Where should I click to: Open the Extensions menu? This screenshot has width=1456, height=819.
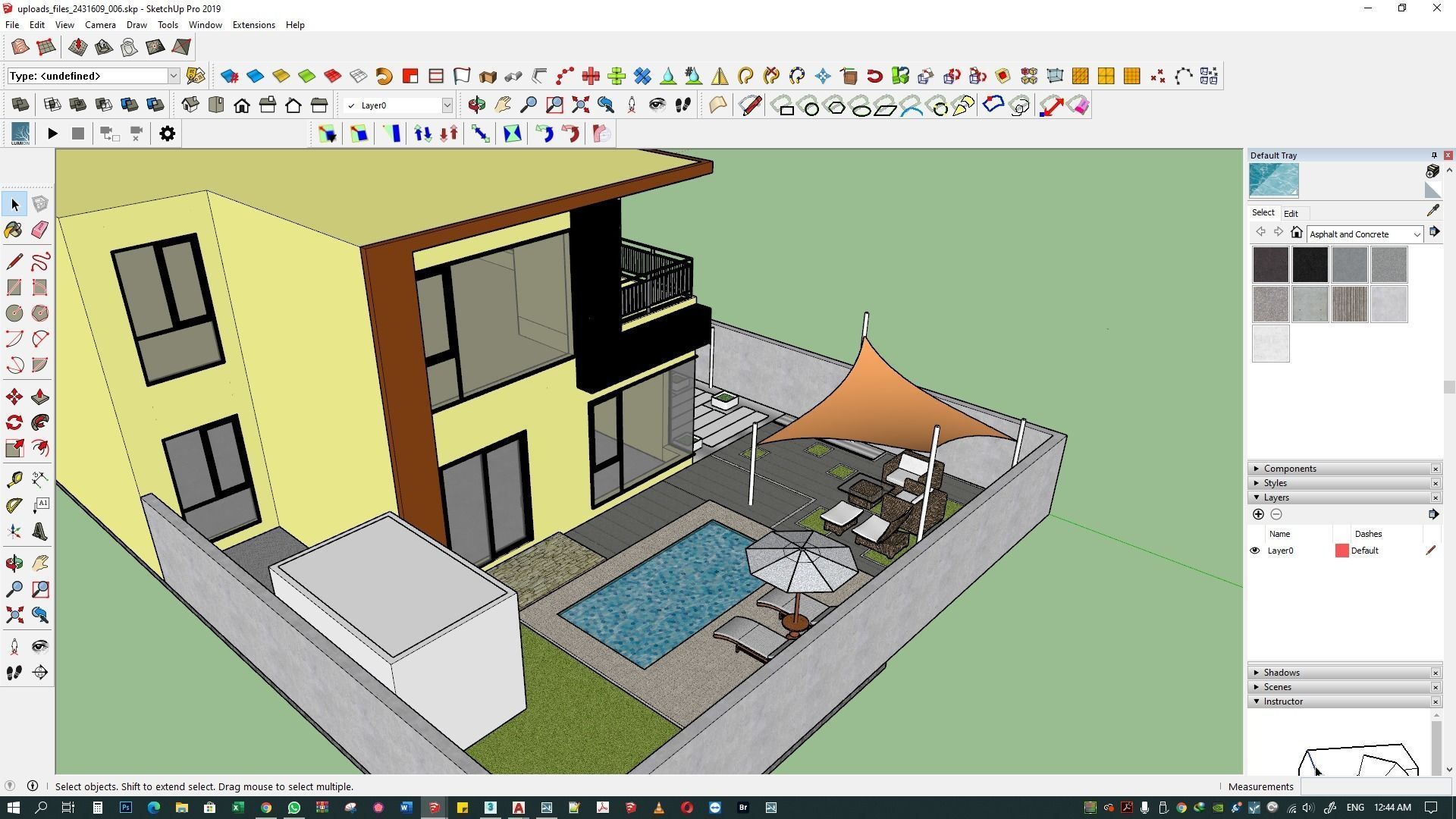click(253, 25)
